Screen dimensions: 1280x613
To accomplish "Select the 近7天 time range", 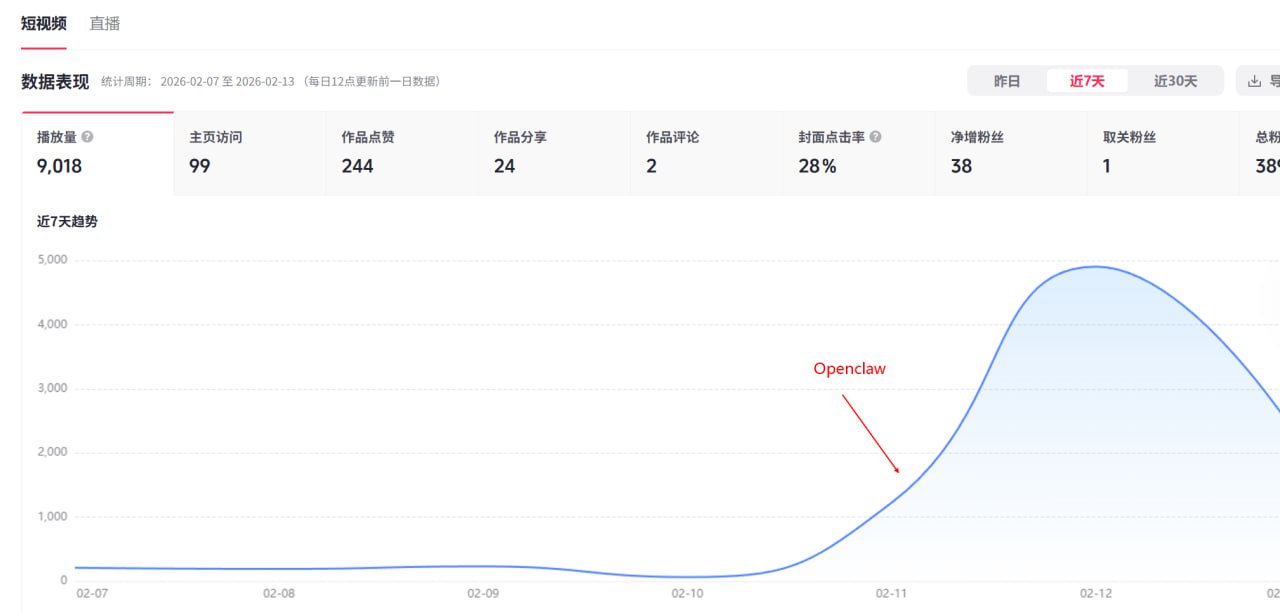I will (x=1087, y=82).
